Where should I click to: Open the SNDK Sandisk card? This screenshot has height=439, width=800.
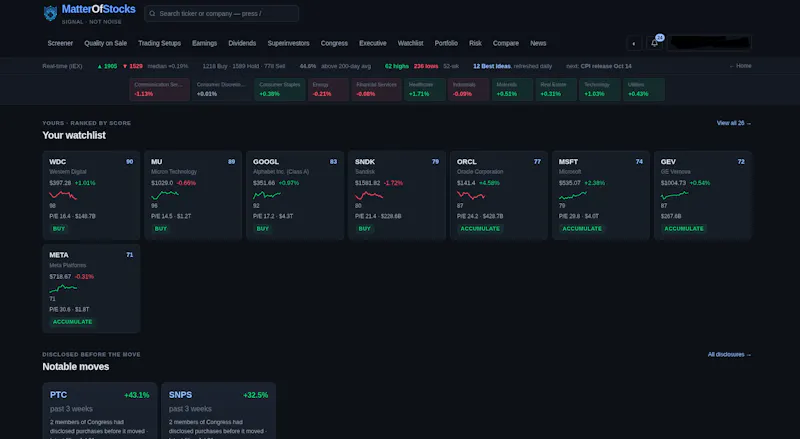[397, 195]
